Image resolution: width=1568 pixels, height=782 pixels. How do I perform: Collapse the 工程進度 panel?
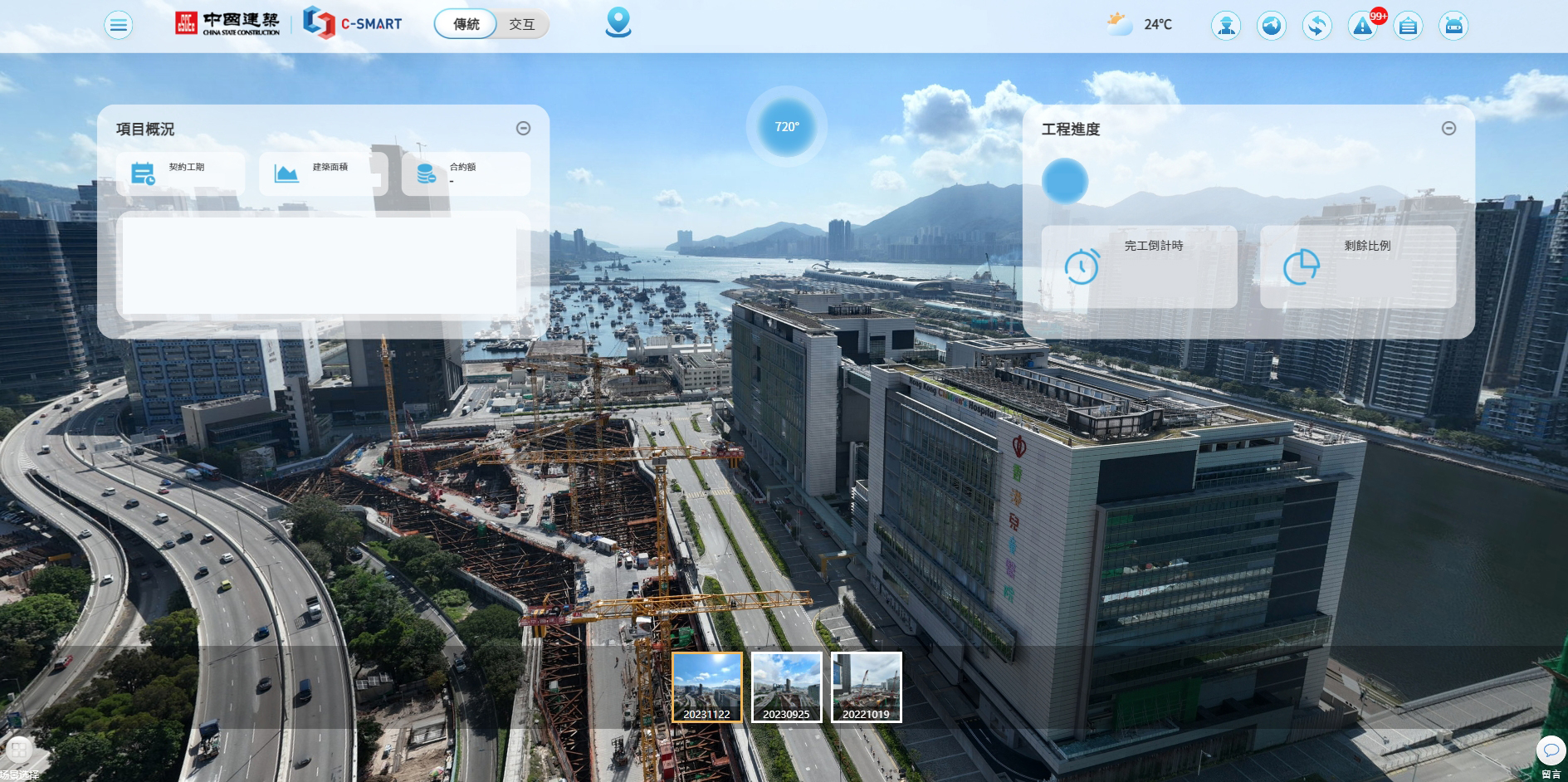[x=1448, y=128]
